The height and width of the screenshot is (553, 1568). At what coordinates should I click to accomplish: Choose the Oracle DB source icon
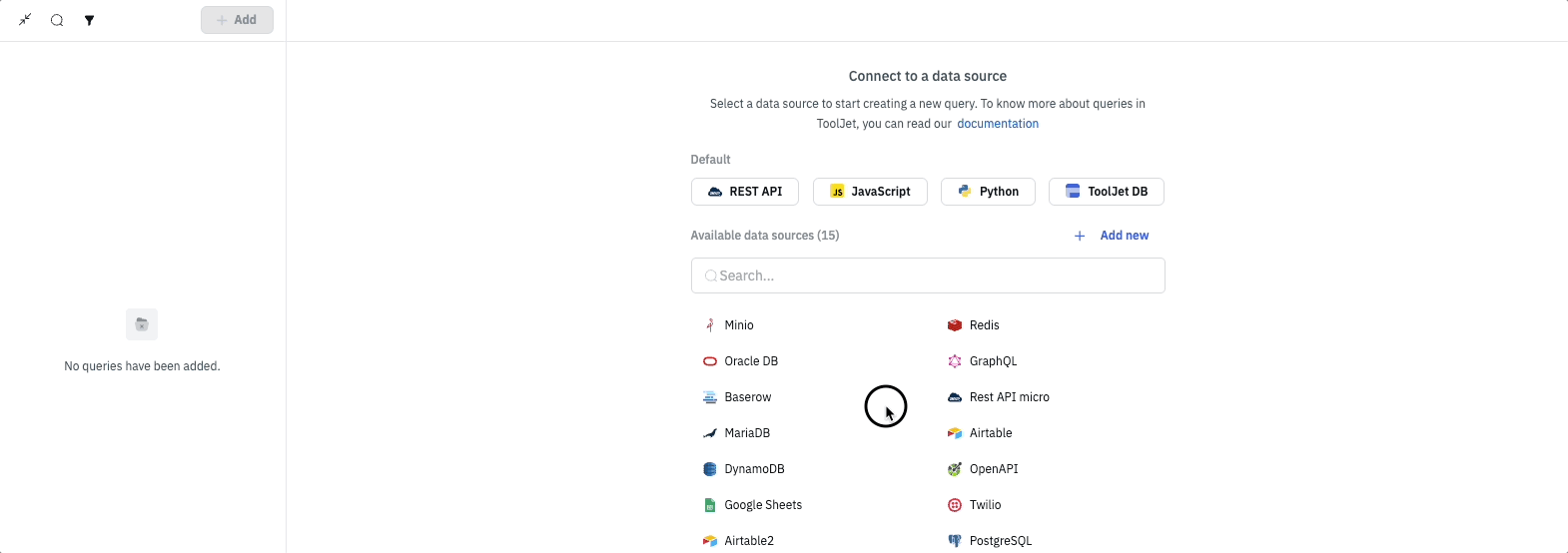coord(710,361)
